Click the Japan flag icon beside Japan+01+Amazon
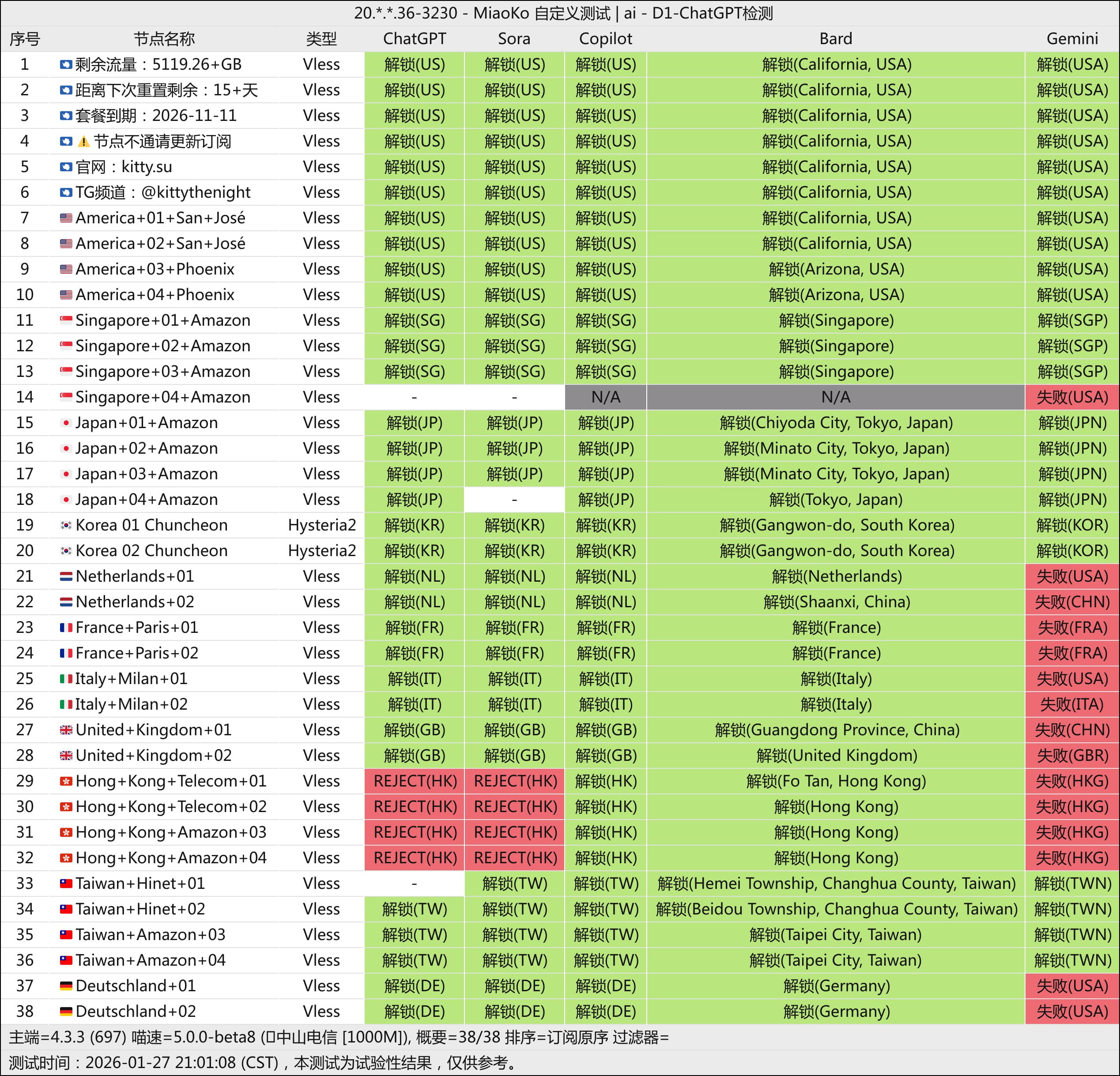Screen dimensions: 1120x1076 click(66, 423)
